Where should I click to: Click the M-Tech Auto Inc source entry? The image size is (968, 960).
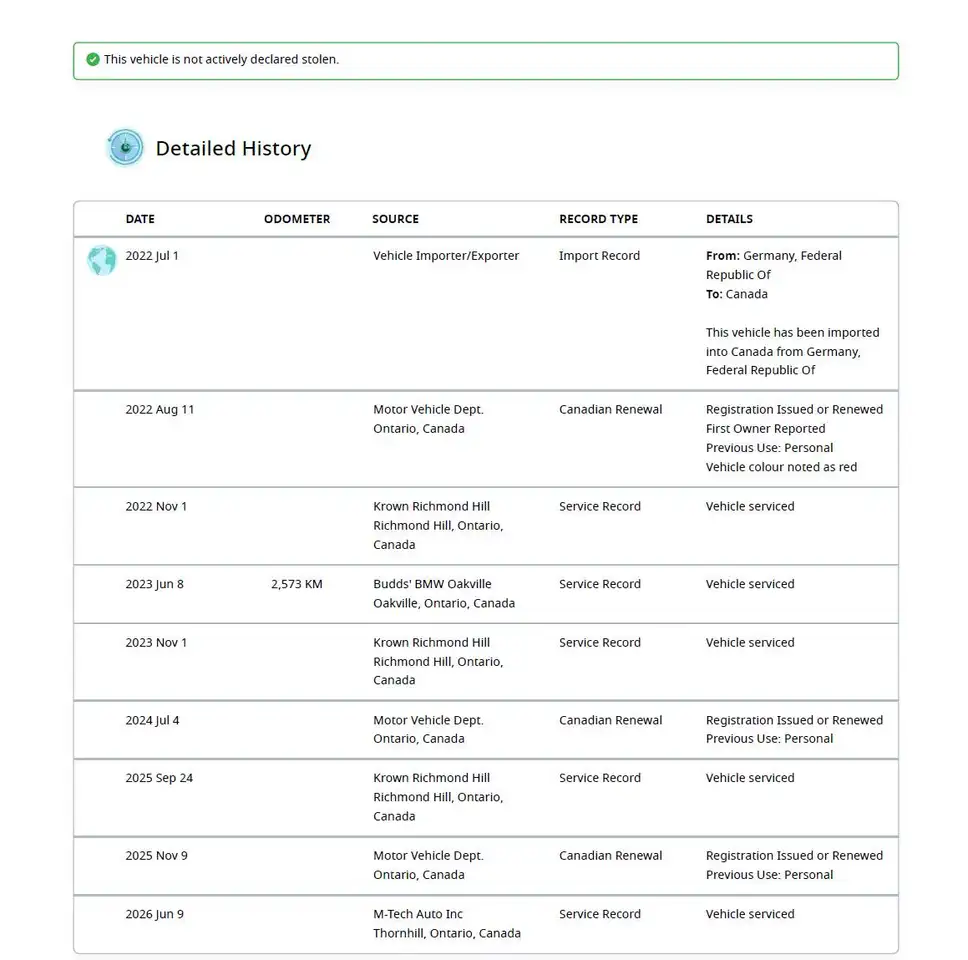(447, 924)
